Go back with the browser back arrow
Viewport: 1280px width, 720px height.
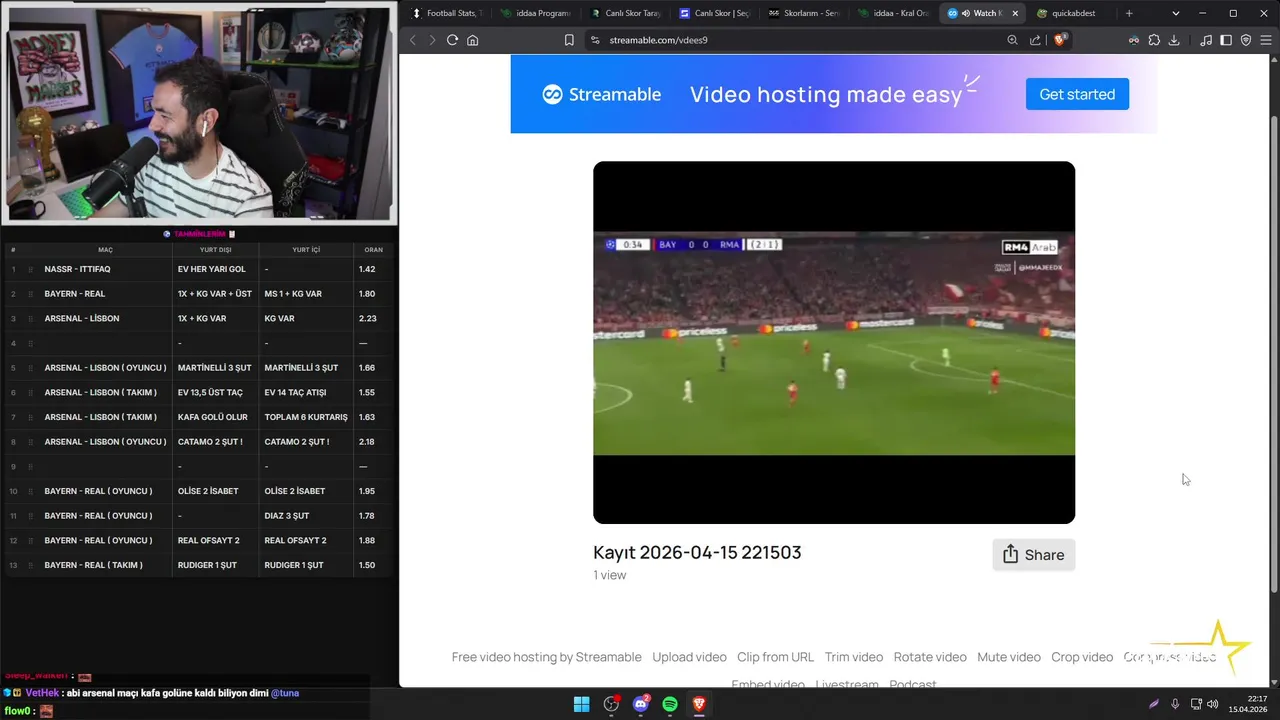tap(413, 40)
